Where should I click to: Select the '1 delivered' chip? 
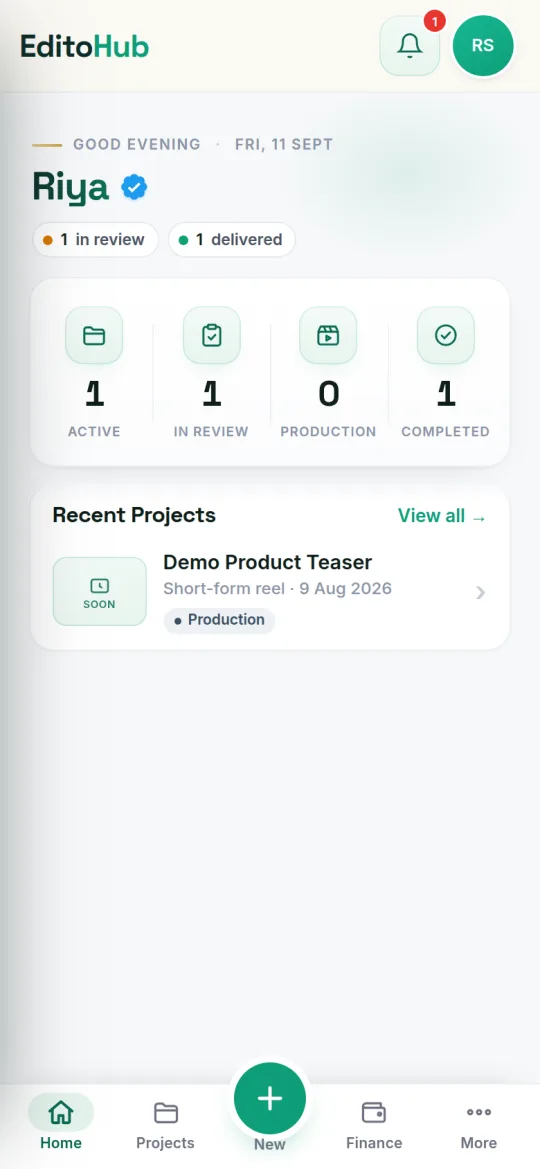(232, 240)
